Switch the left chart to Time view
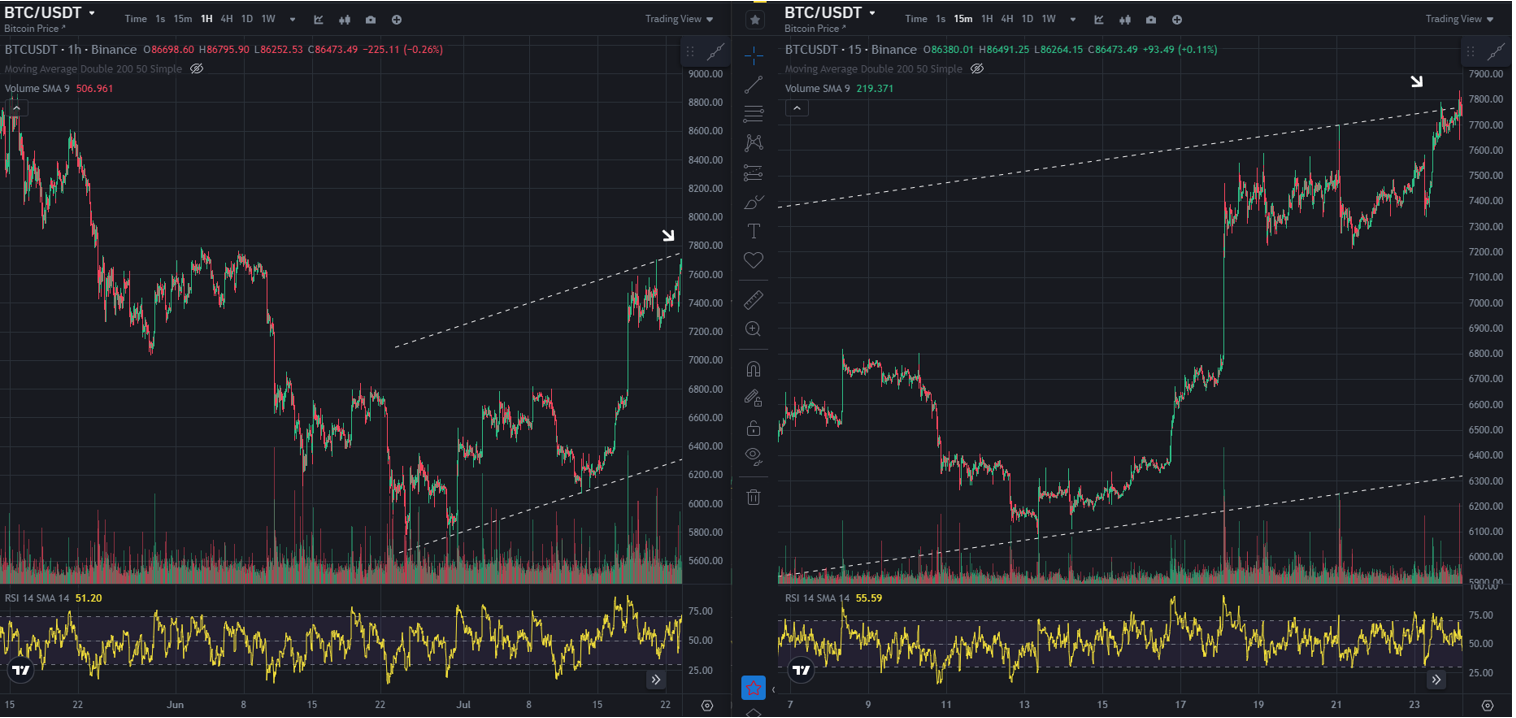 pos(136,19)
